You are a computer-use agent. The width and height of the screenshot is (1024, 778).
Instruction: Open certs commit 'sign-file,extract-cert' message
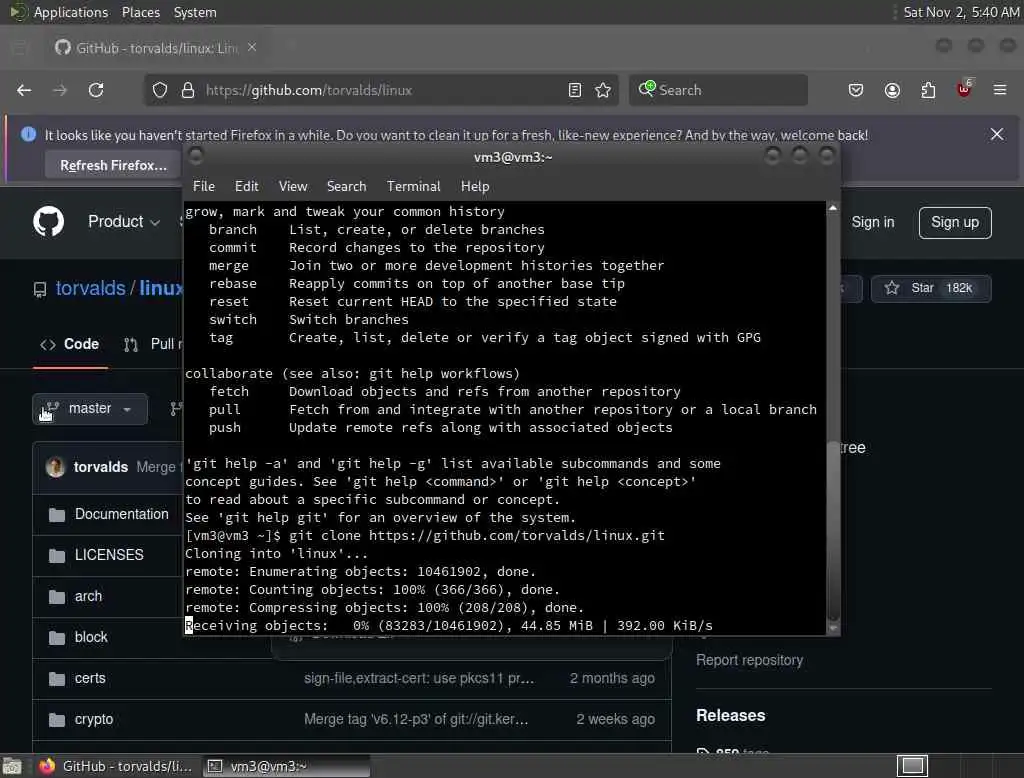click(x=419, y=678)
